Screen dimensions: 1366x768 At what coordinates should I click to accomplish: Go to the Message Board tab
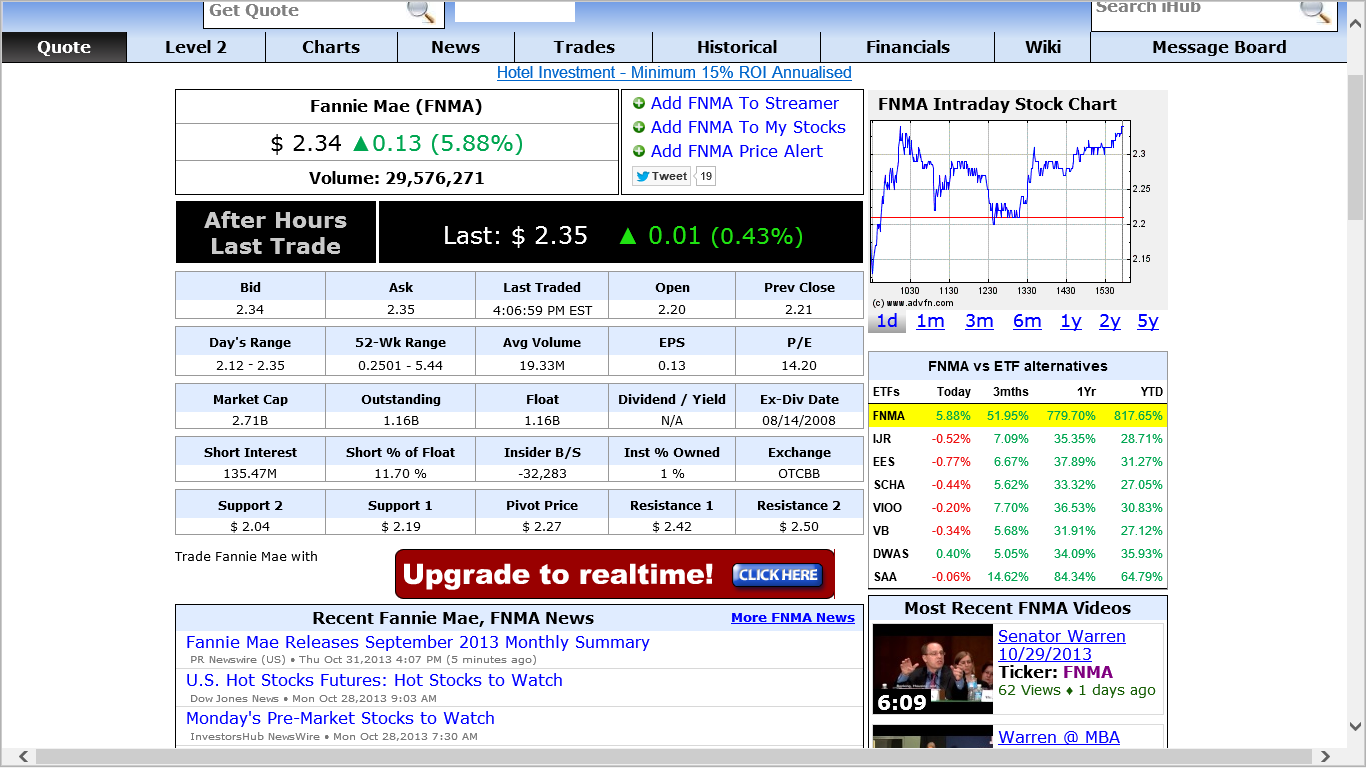point(1219,47)
